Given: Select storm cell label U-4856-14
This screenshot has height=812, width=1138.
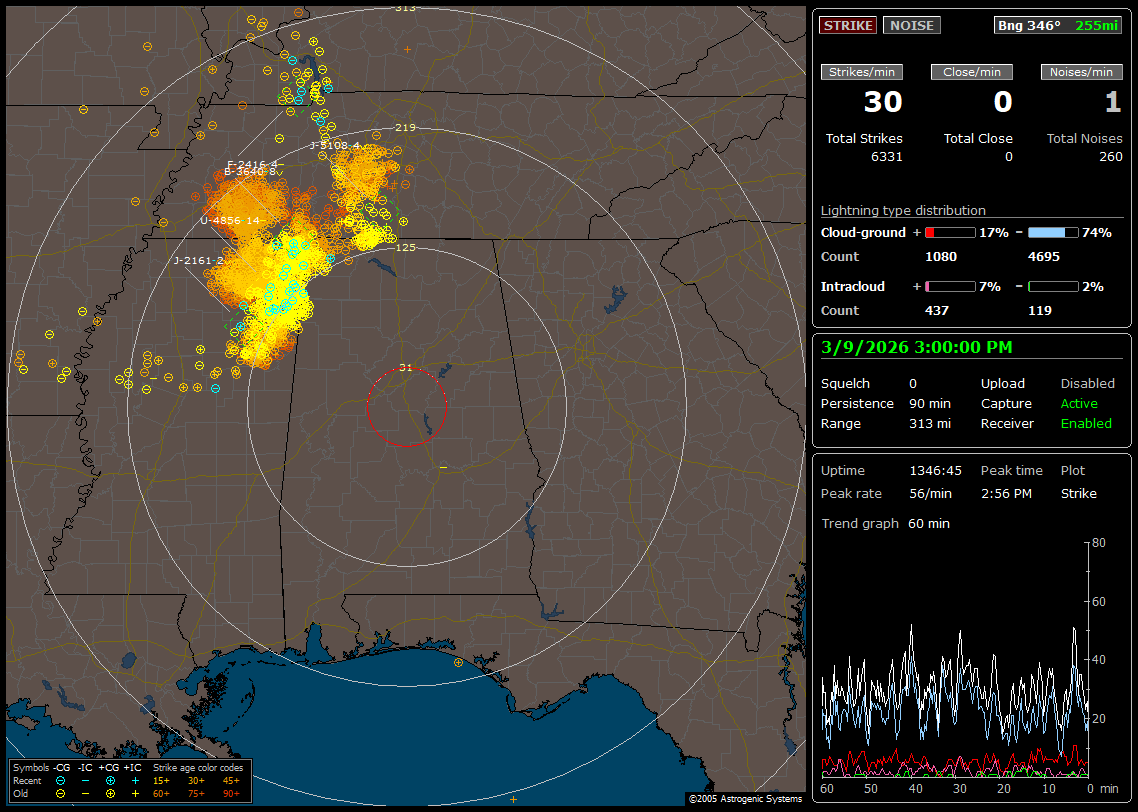Looking at the screenshot, I should [x=230, y=220].
